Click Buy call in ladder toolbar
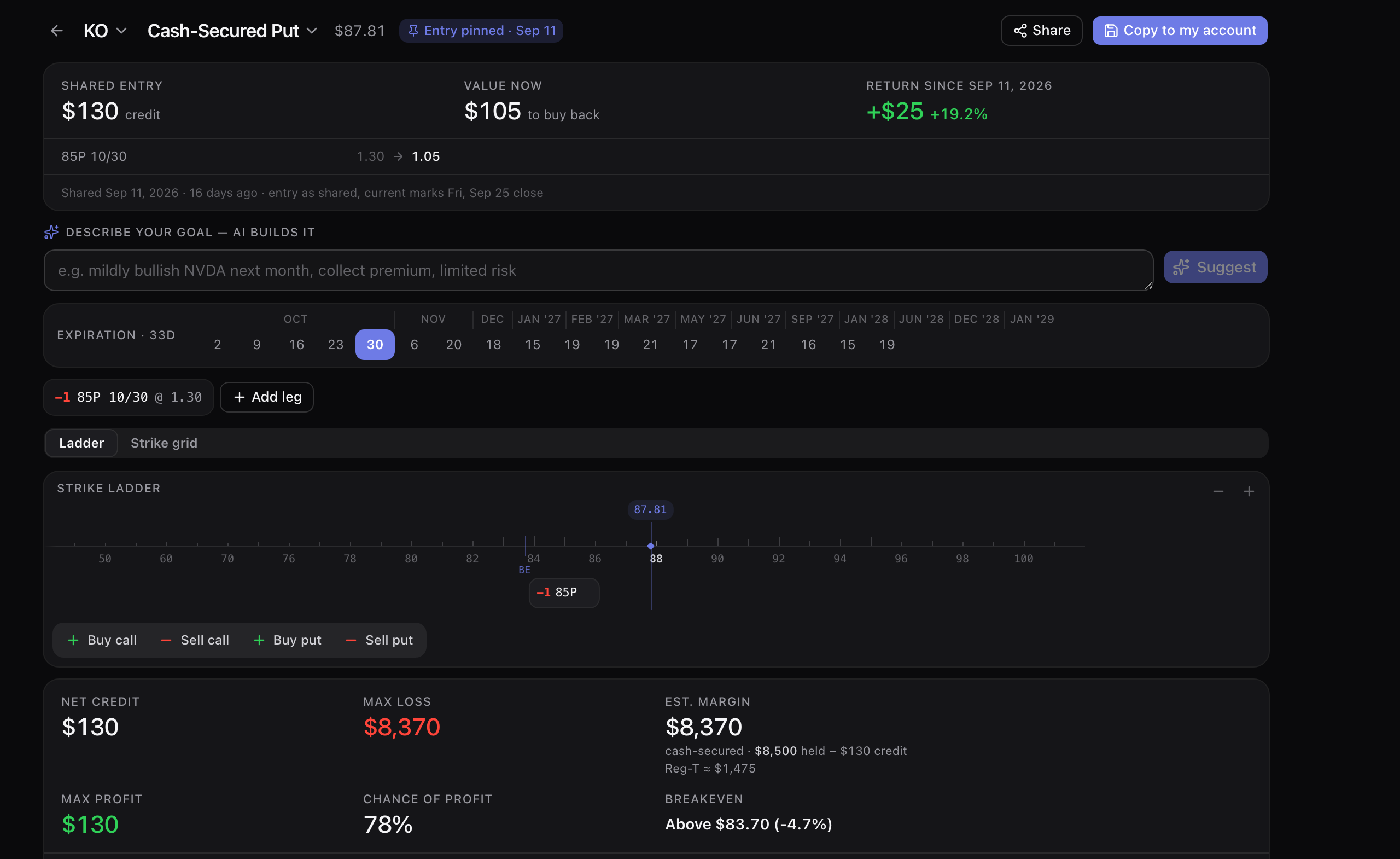The height and width of the screenshot is (859, 1400). (103, 640)
